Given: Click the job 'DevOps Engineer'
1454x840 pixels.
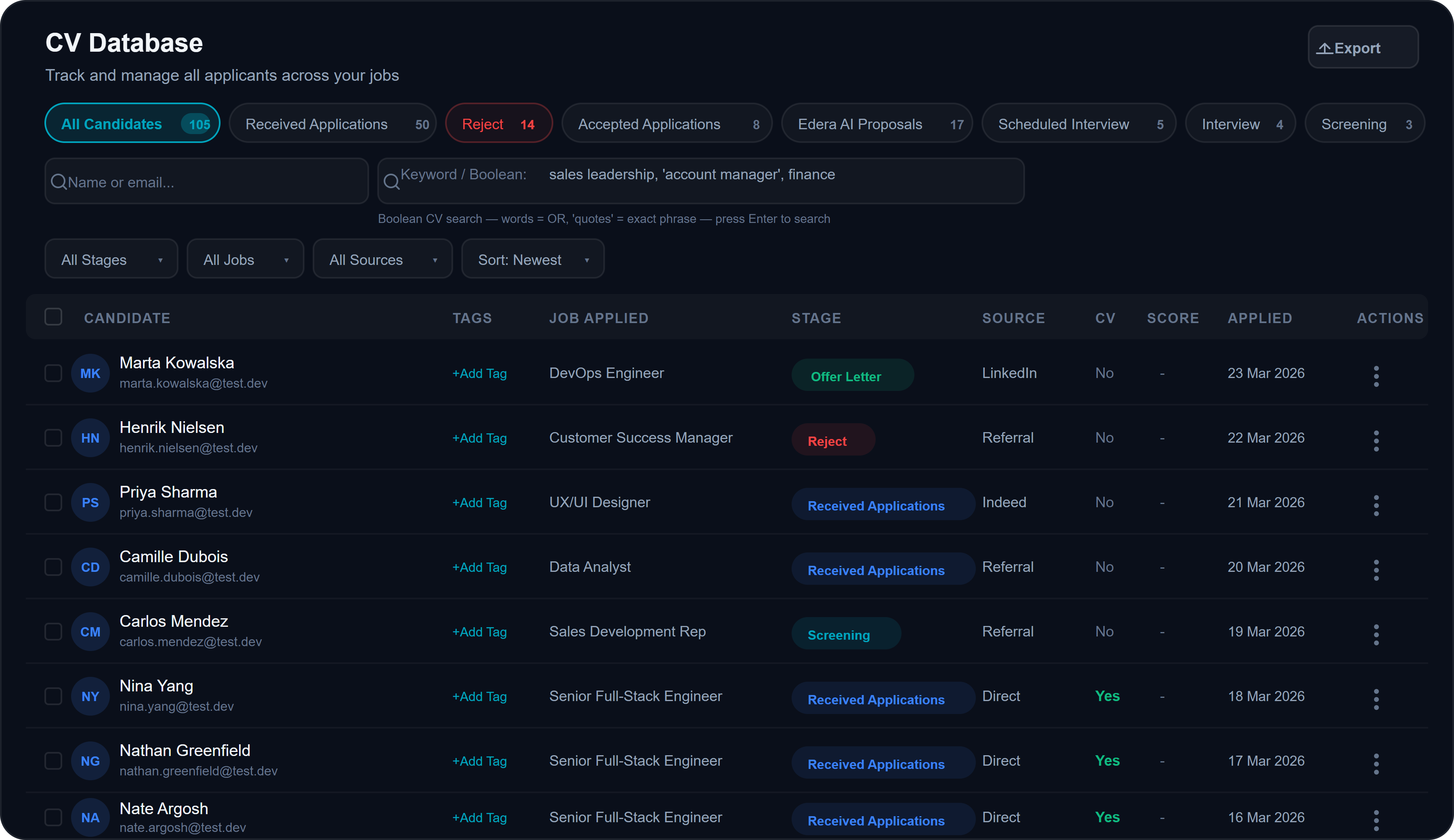Looking at the screenshot, I should click(606, 373).
